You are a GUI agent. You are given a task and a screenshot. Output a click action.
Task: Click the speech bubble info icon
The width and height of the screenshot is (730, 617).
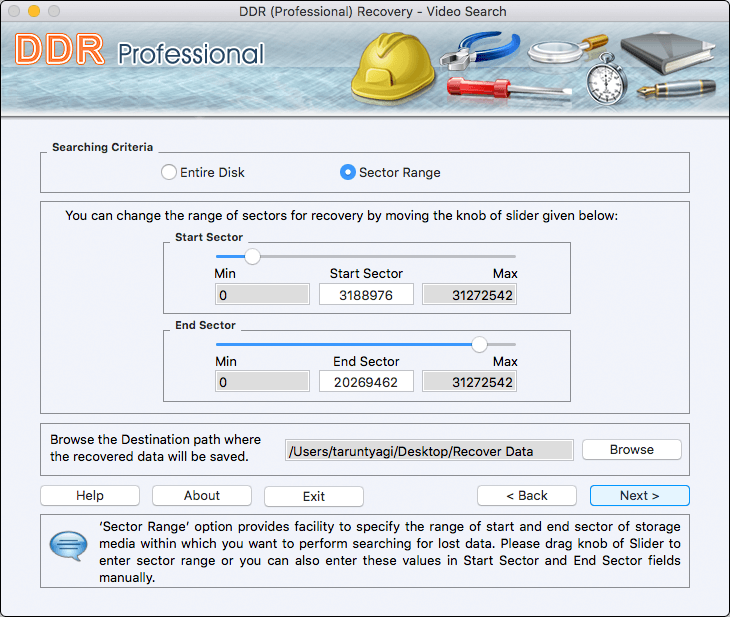68,545
